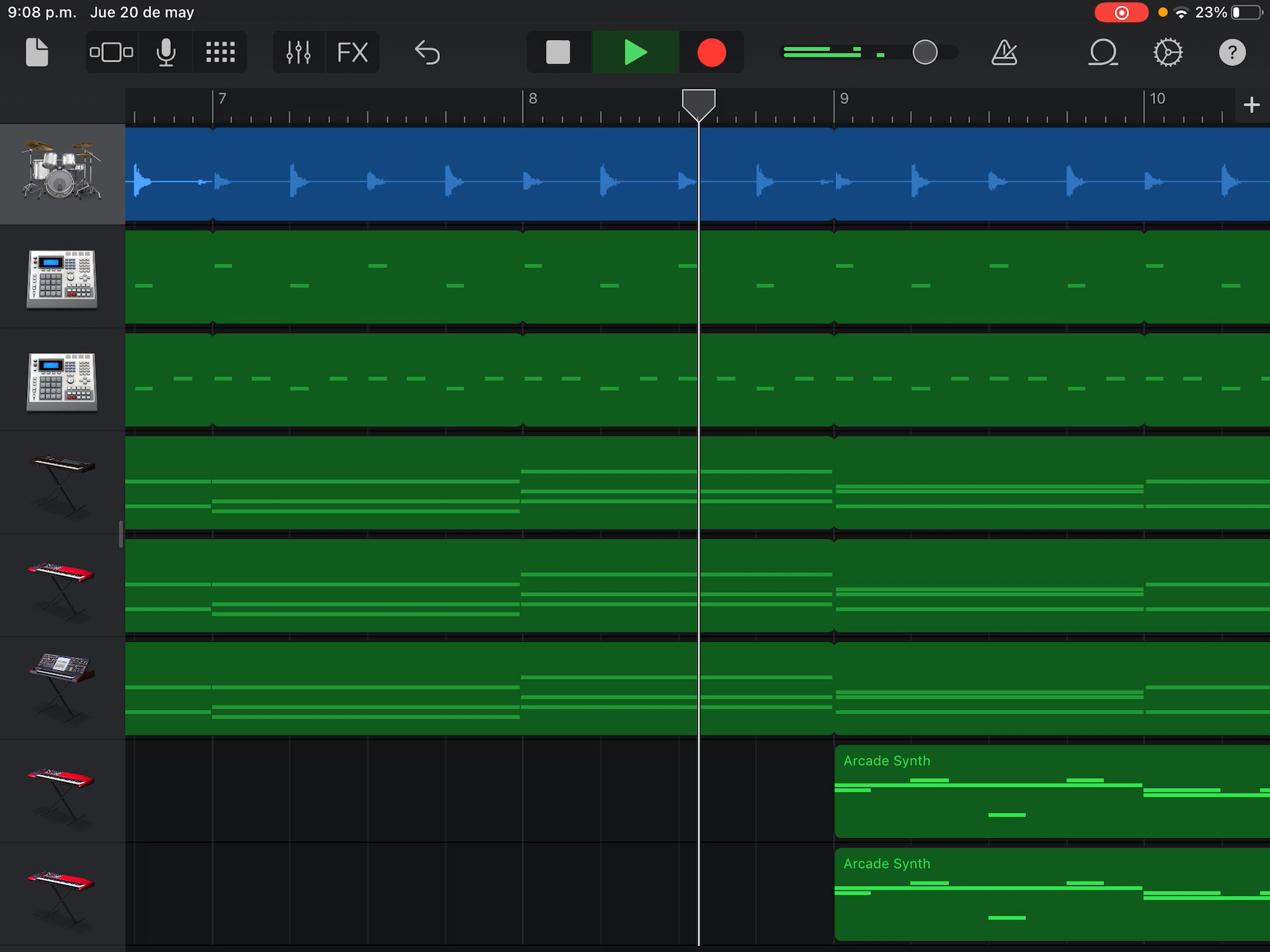Open the Live Loops grid
The width and height of the screenshot is (1270, 952).
pyautogui.click(x=220, y=52)
